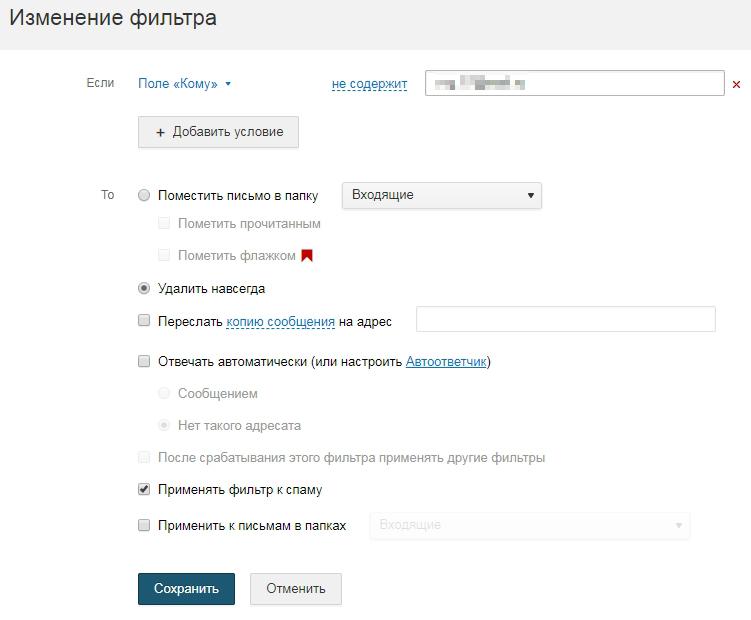The height and width of the screenshot is (620, 751).
Task: Select the Нет такого адресата radio option
Action: 164,425
